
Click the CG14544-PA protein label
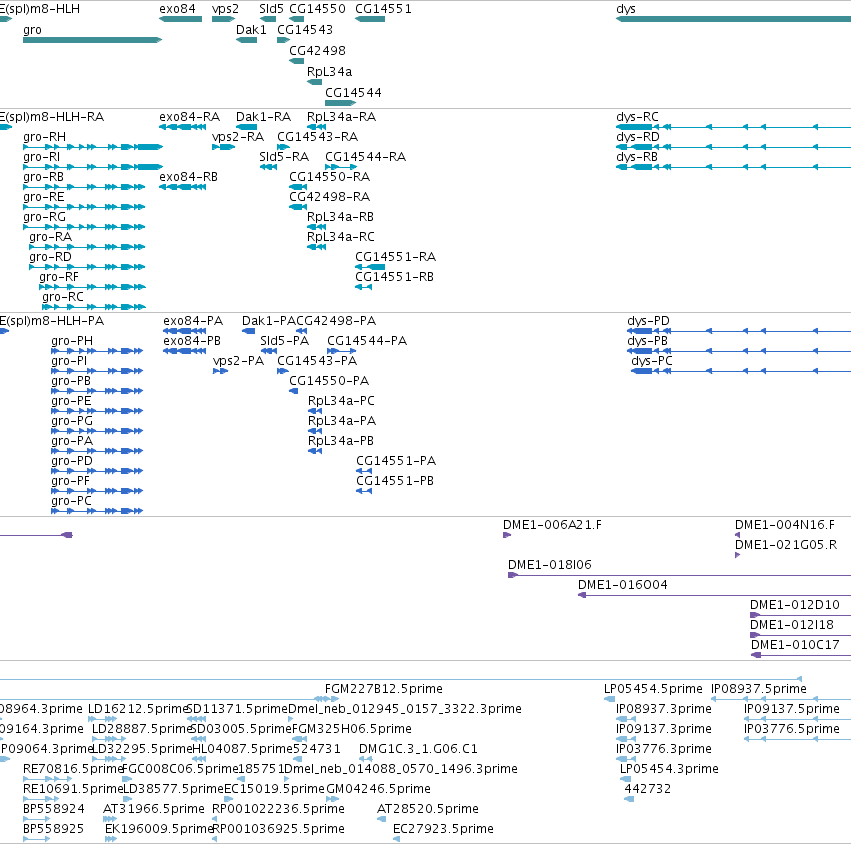pos(367,341)
